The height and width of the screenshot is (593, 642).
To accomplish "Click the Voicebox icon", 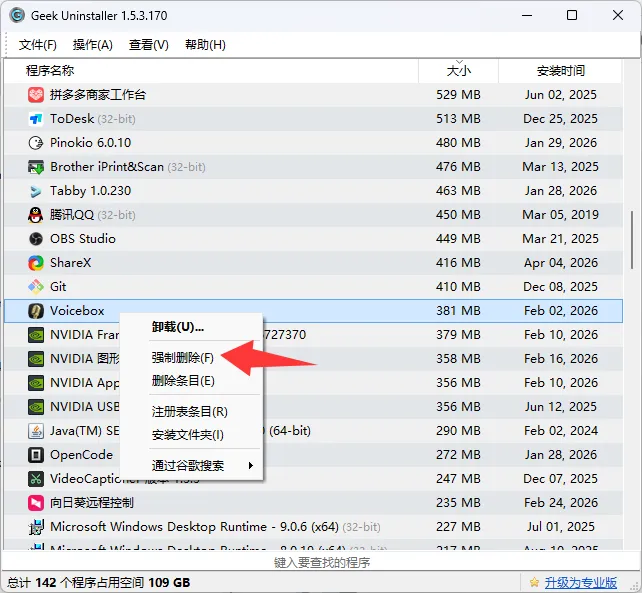I will pos(36,311).
